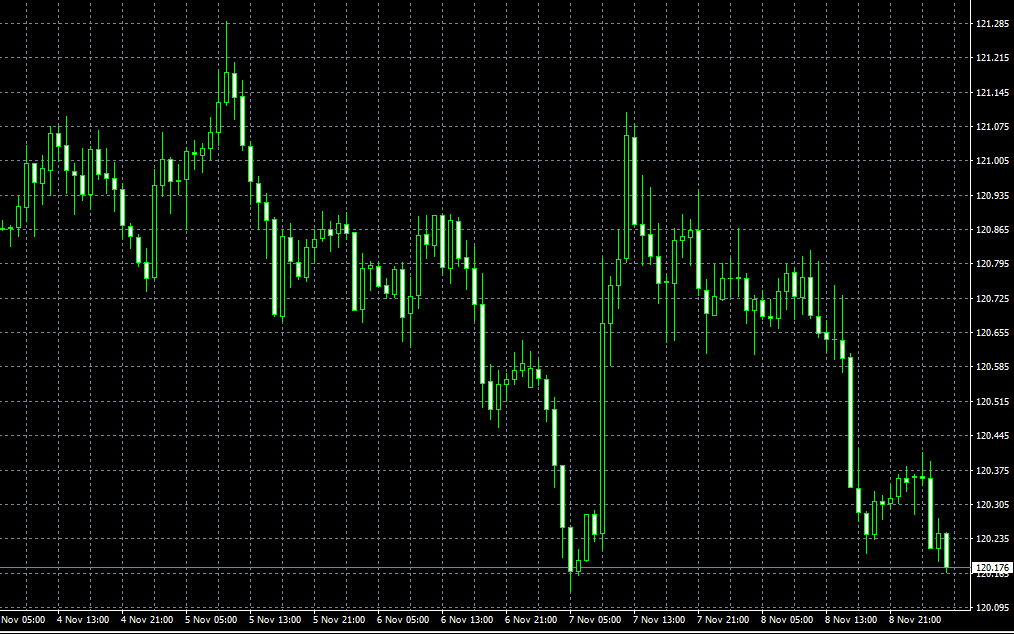
Task: Click the 120.795 price scale label
Action: pyautogui.click(x=993, y=264)
